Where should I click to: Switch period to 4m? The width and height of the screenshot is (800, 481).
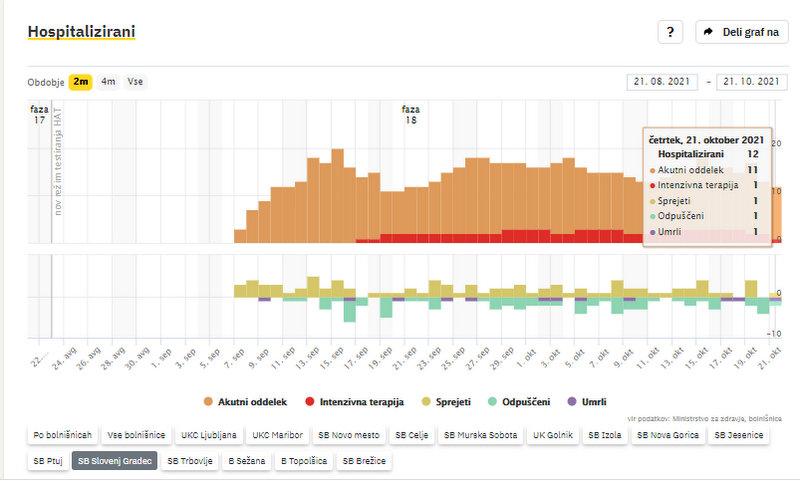coord(108,82)
